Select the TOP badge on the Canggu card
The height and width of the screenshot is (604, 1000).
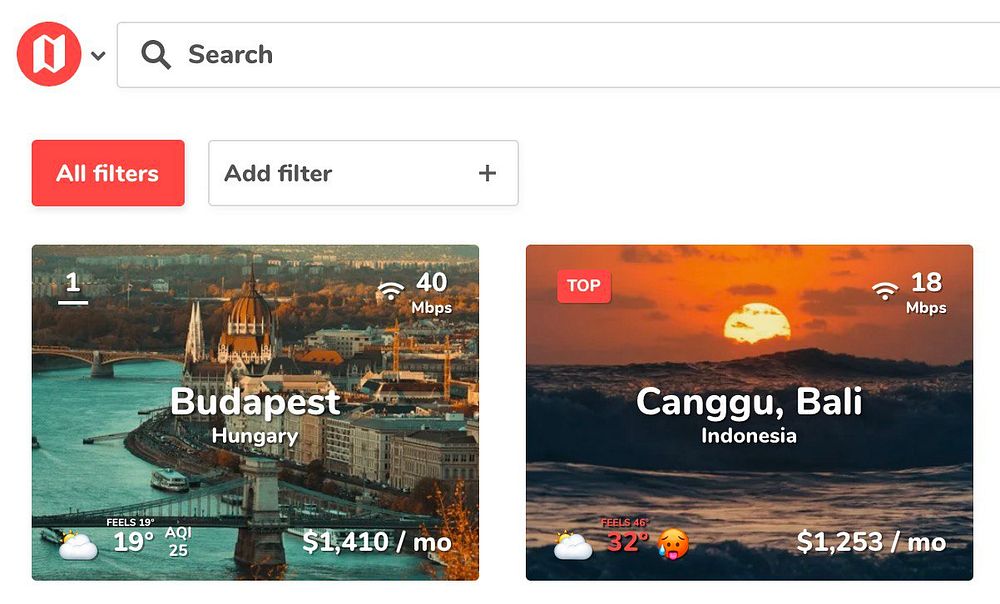pyautogui.click(x=584, y=286)
